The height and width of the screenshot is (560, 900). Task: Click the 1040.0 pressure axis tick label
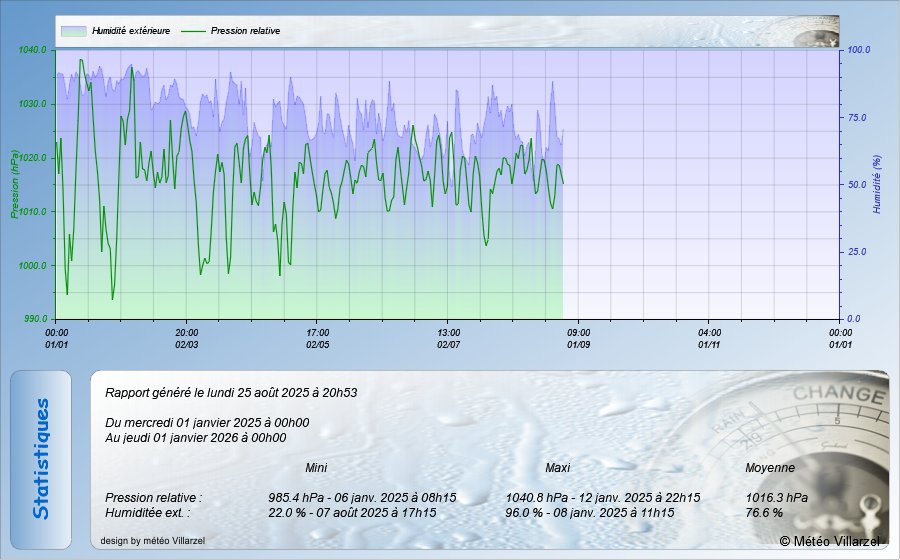point(32,50)
